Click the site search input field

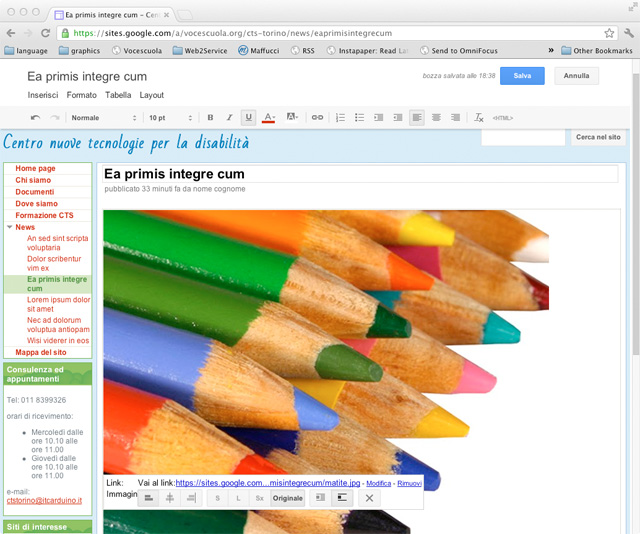point(523,138)
